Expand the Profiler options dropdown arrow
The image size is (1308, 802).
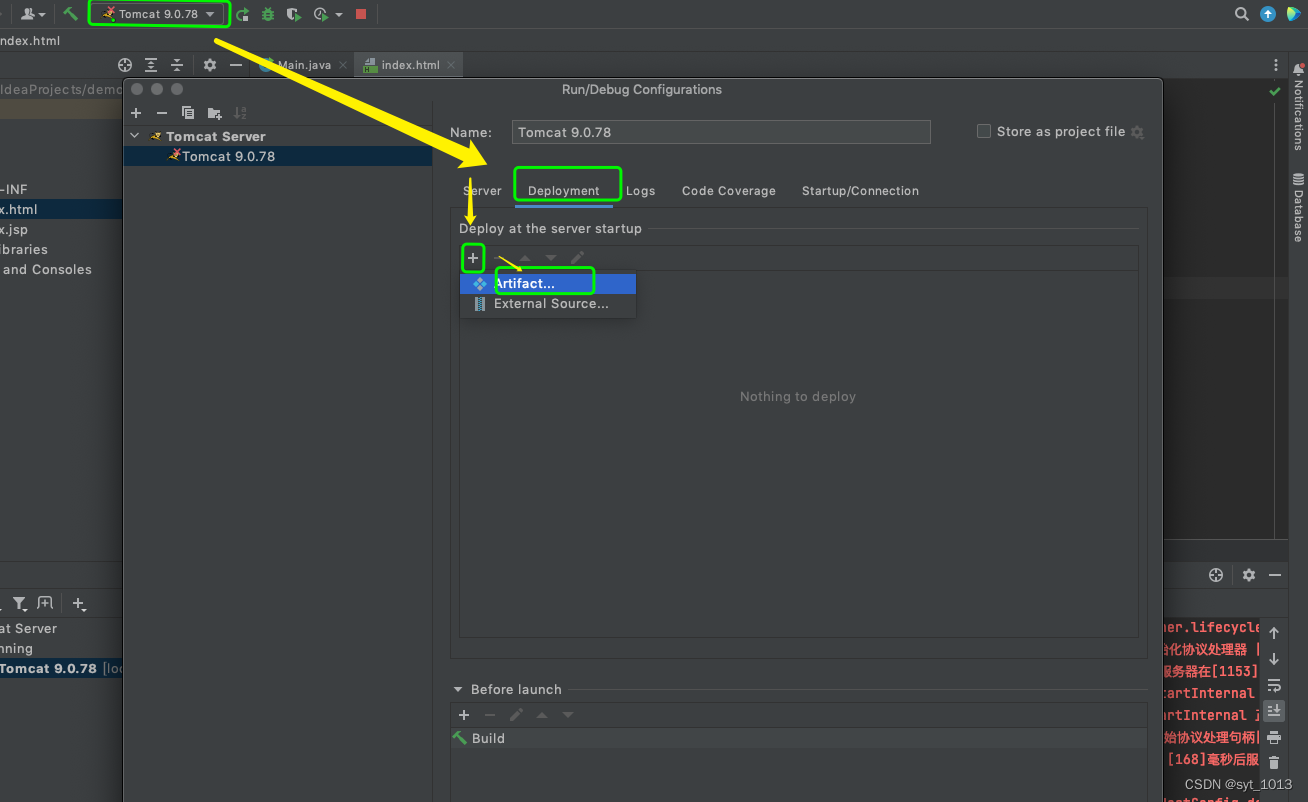pos(339,14)
